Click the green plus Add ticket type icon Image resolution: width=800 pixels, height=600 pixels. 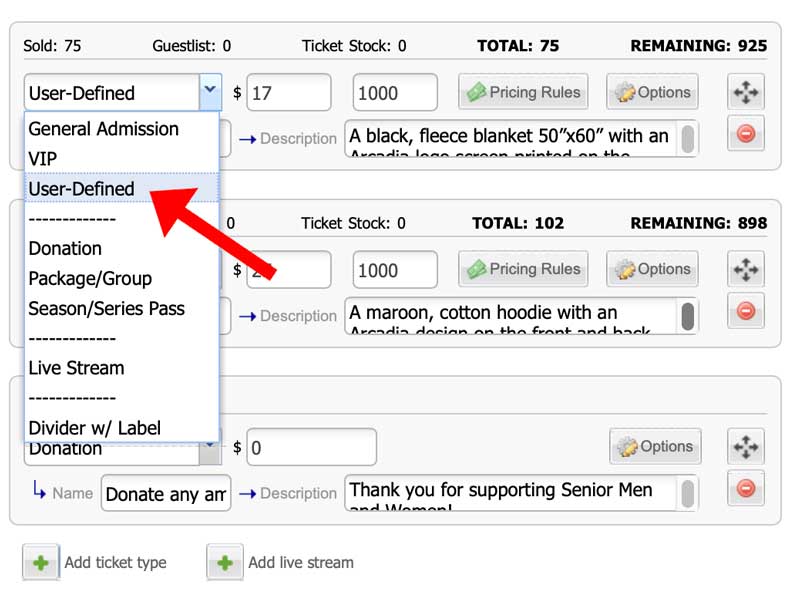point(41,562)
